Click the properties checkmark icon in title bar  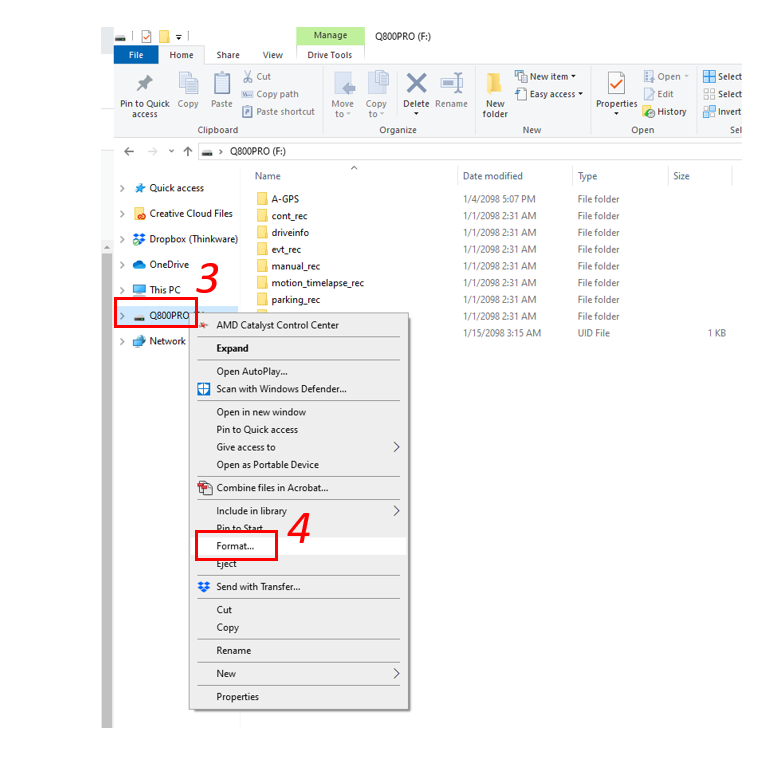(146, 36)
